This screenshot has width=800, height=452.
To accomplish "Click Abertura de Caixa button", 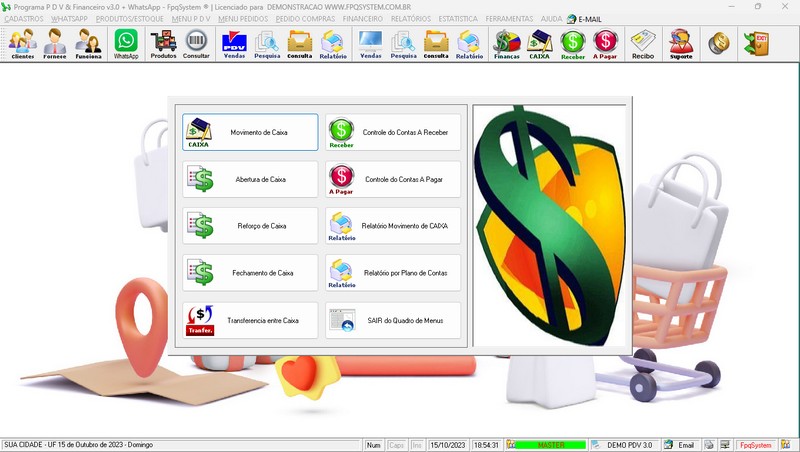I will (x=250, y=179).
